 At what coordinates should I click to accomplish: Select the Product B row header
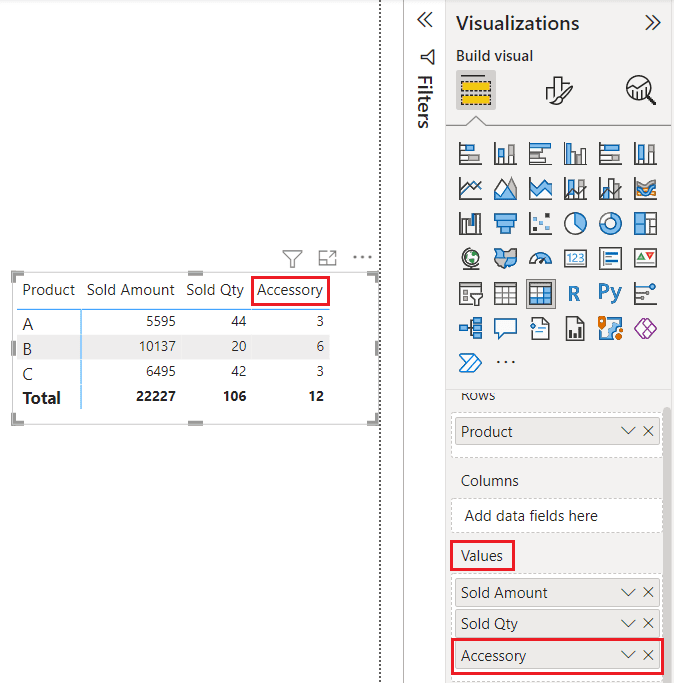point(27,349)
